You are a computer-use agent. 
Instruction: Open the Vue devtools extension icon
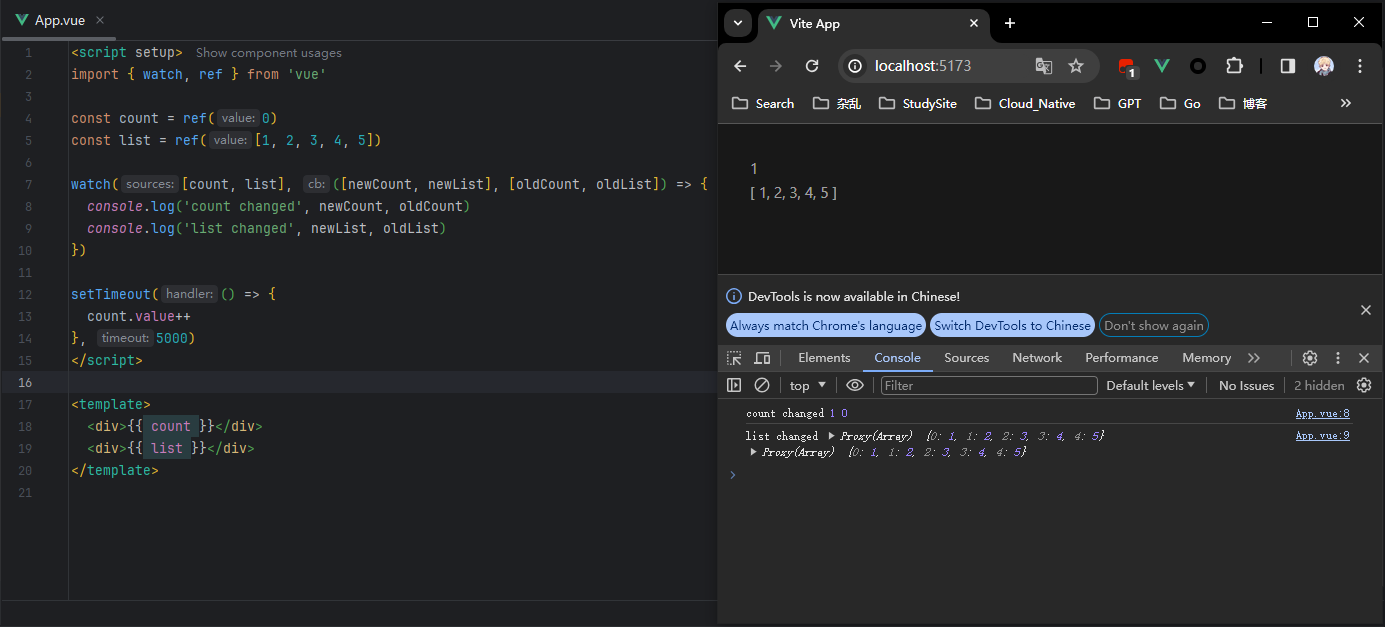click(x=1162, y=66)
